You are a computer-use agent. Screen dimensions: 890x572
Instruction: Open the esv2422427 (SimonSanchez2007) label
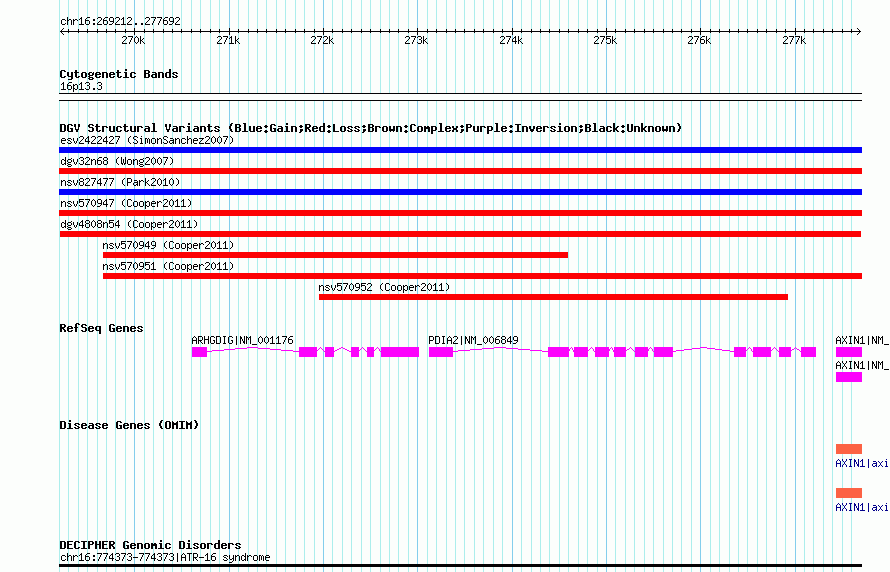click(147, 140)
